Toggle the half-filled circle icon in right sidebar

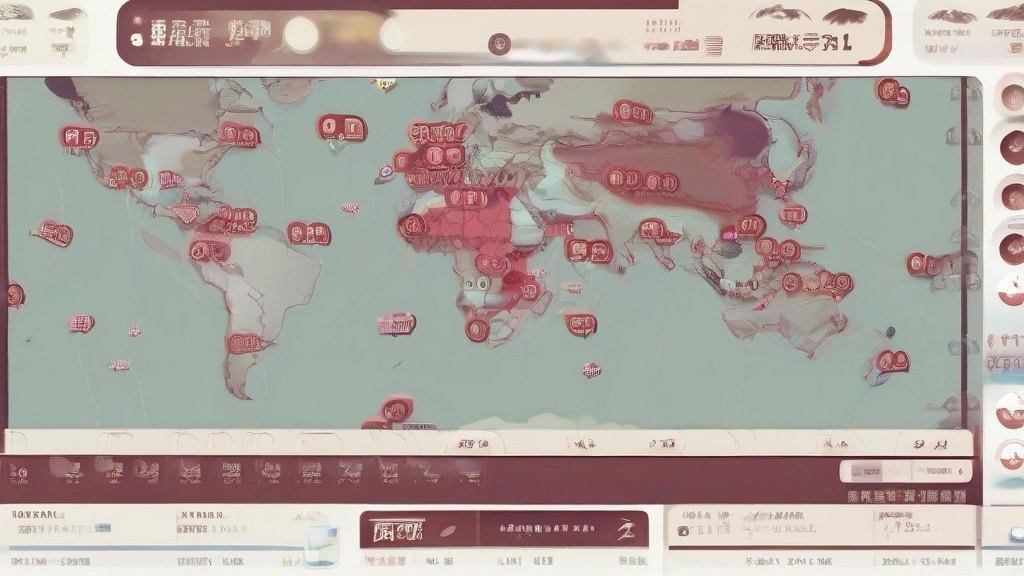coord(1010,291)
